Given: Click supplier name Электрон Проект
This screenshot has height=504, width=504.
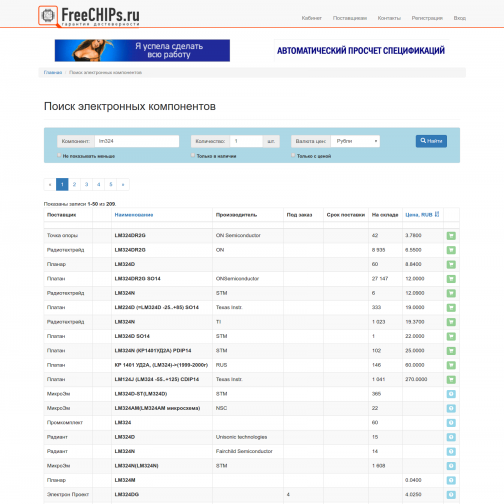Looking at the screenshot, I should point(68,494).
